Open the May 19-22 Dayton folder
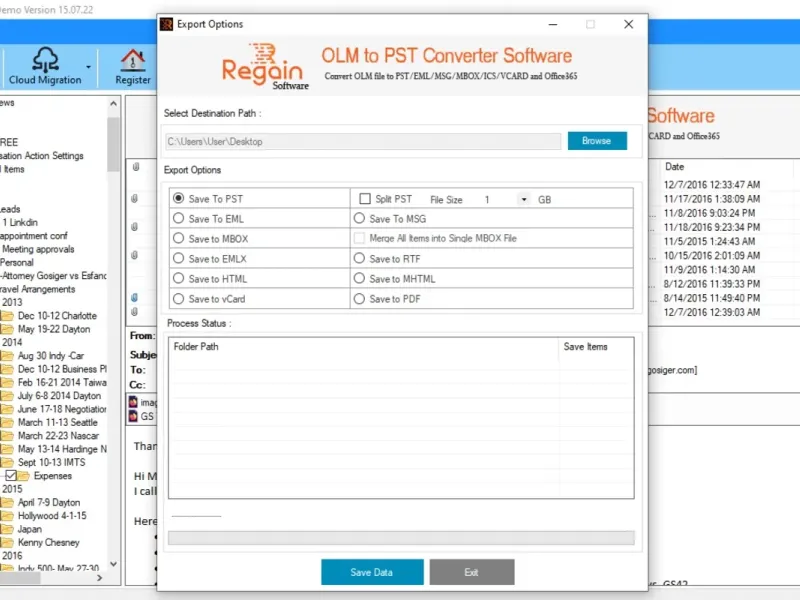This screenshot has height=600, width=800. pyautogui.click(x=54, y=329)
